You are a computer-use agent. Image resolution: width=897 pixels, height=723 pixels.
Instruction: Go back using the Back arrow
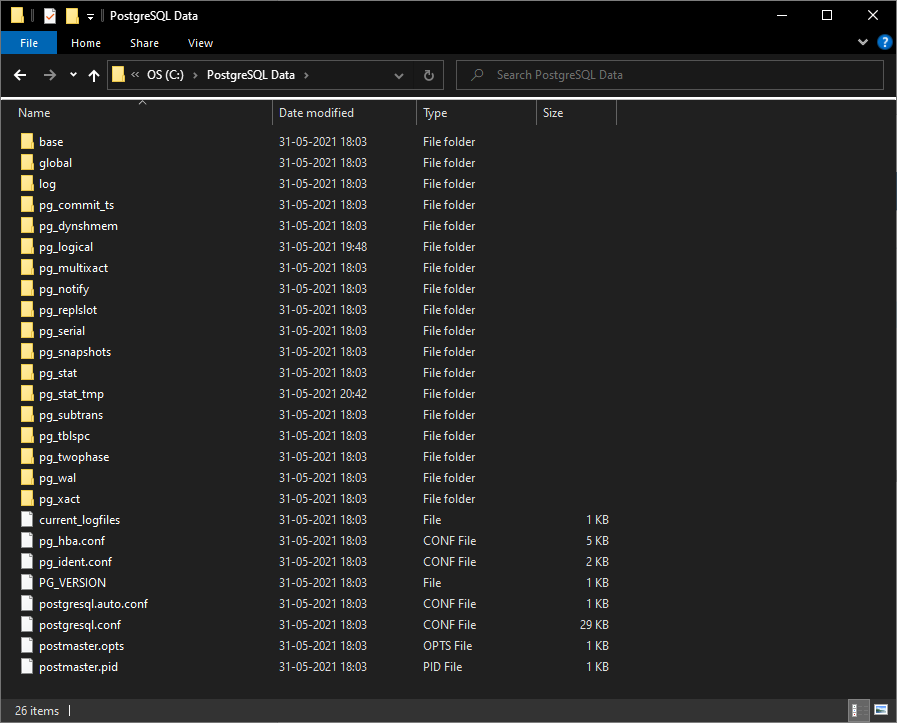20,75
